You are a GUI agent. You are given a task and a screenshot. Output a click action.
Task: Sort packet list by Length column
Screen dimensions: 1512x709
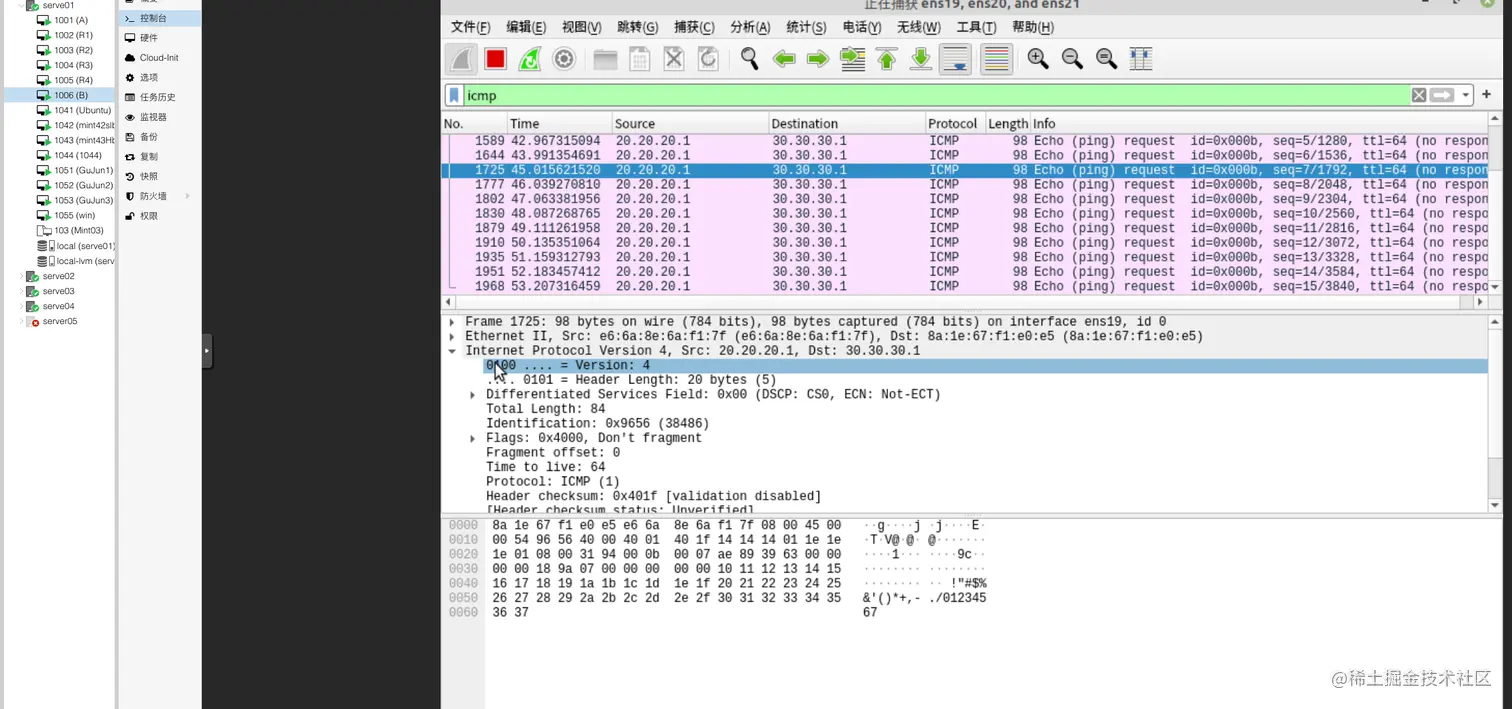click(x=1007, y=123)
